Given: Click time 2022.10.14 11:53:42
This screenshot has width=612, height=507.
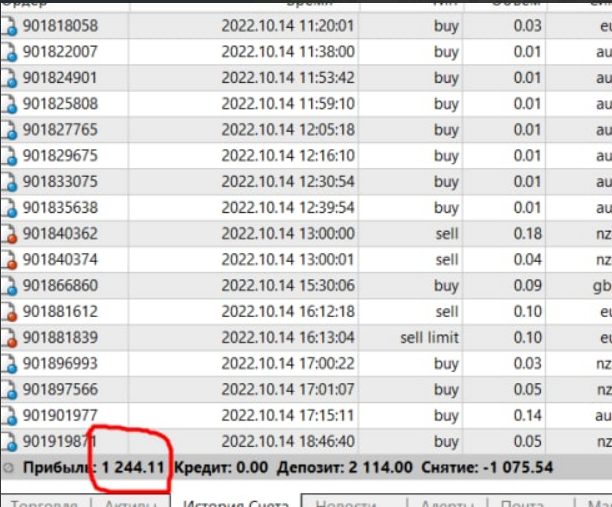Looking at the screenshot, I should coord(288,78).
